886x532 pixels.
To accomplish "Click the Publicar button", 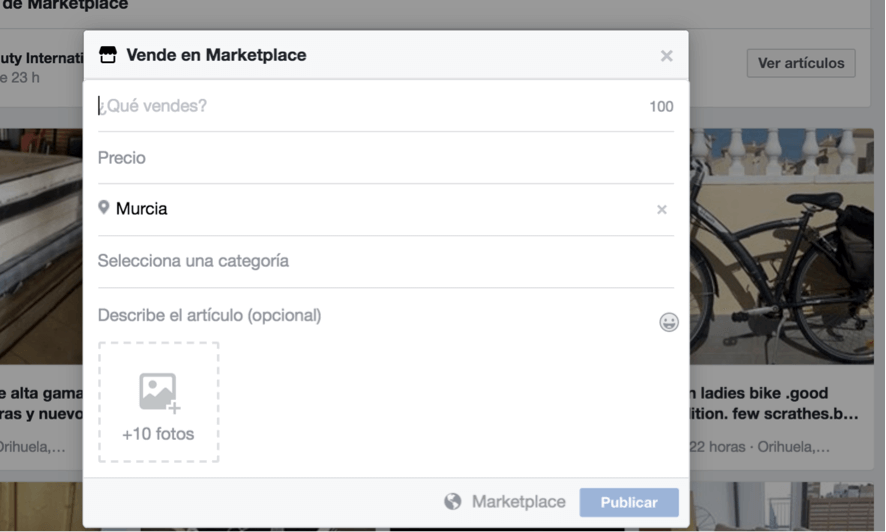I will click(x=629, y=502).
